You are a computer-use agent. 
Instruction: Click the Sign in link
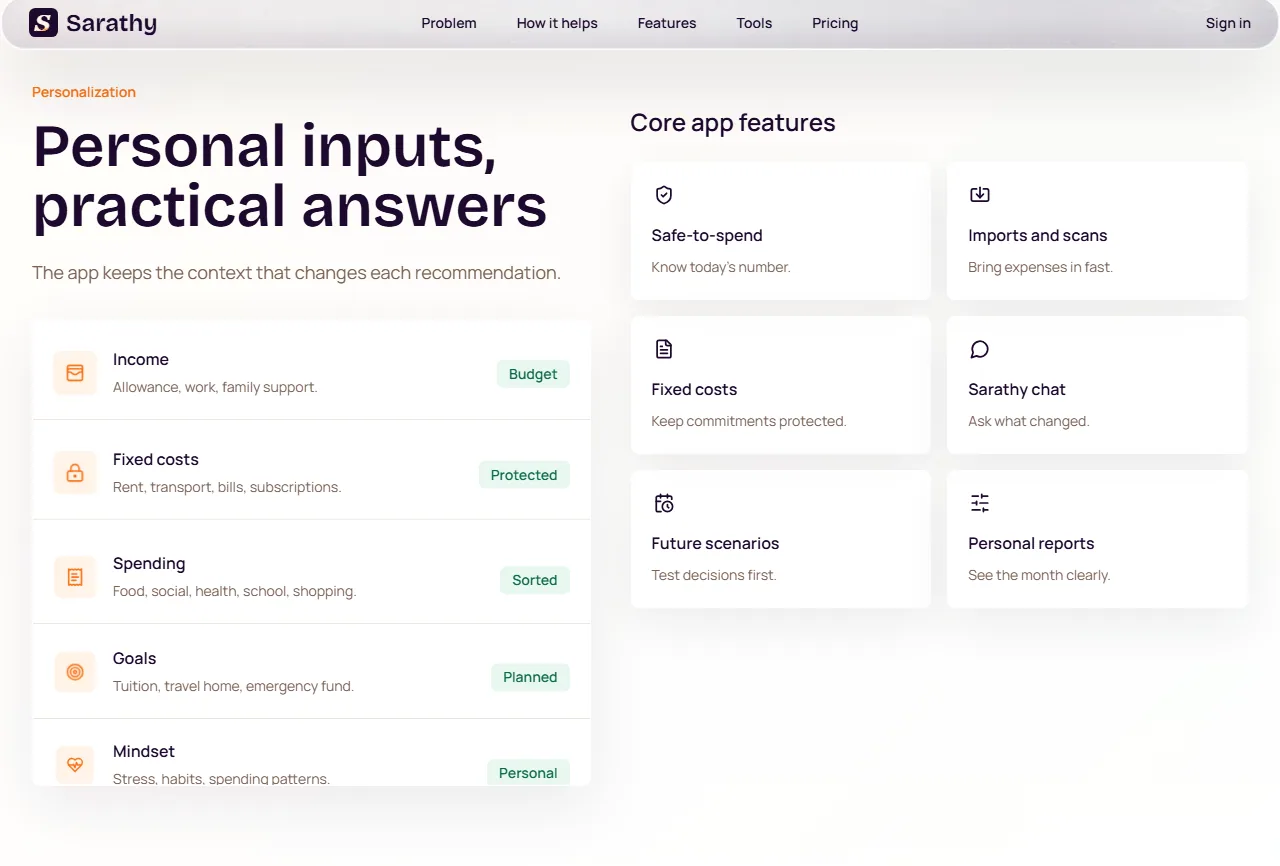[x=1228, y=23]
